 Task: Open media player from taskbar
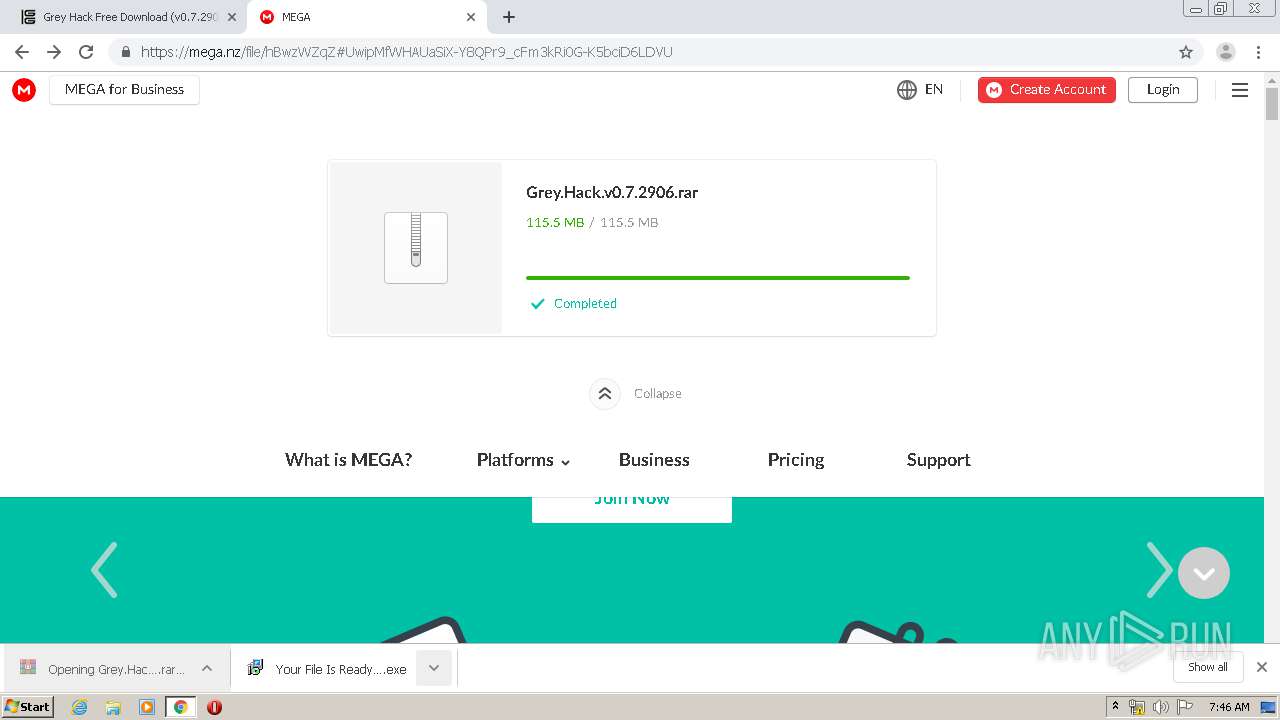147,707
